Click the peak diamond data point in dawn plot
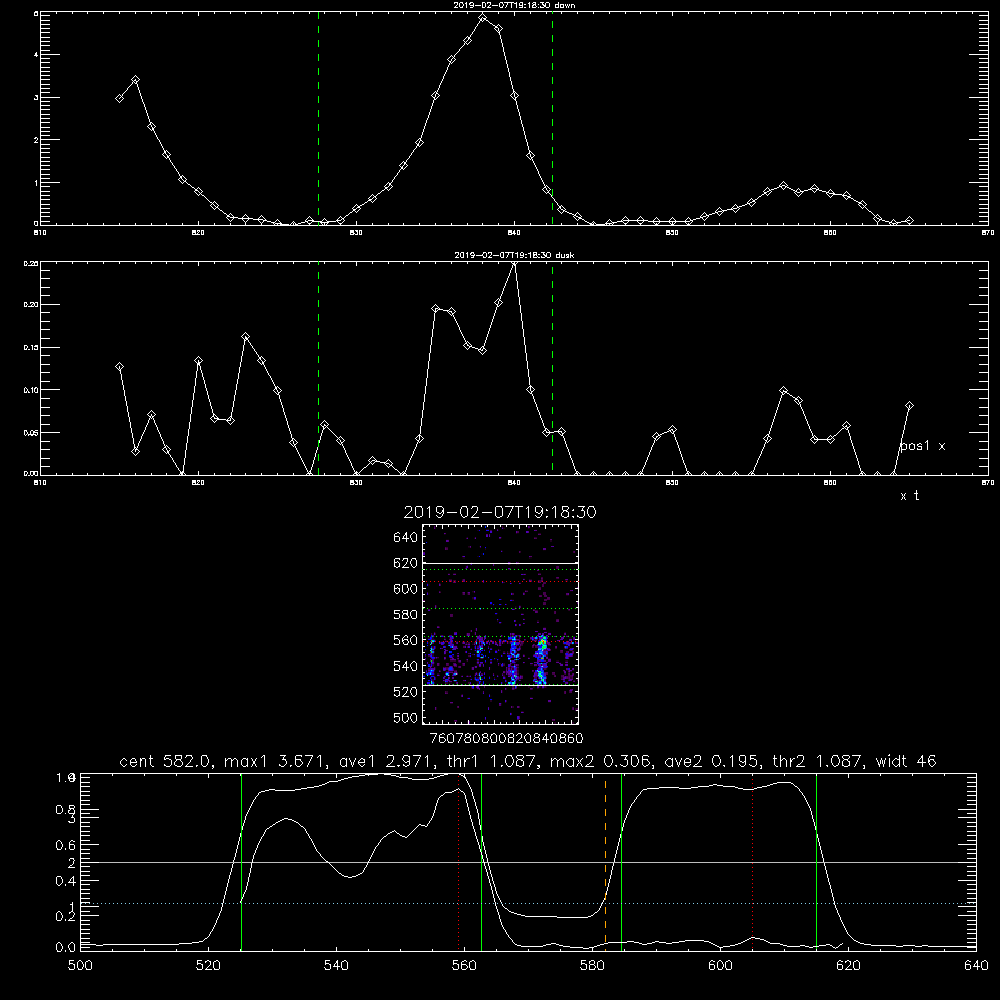 click(483, 18)
